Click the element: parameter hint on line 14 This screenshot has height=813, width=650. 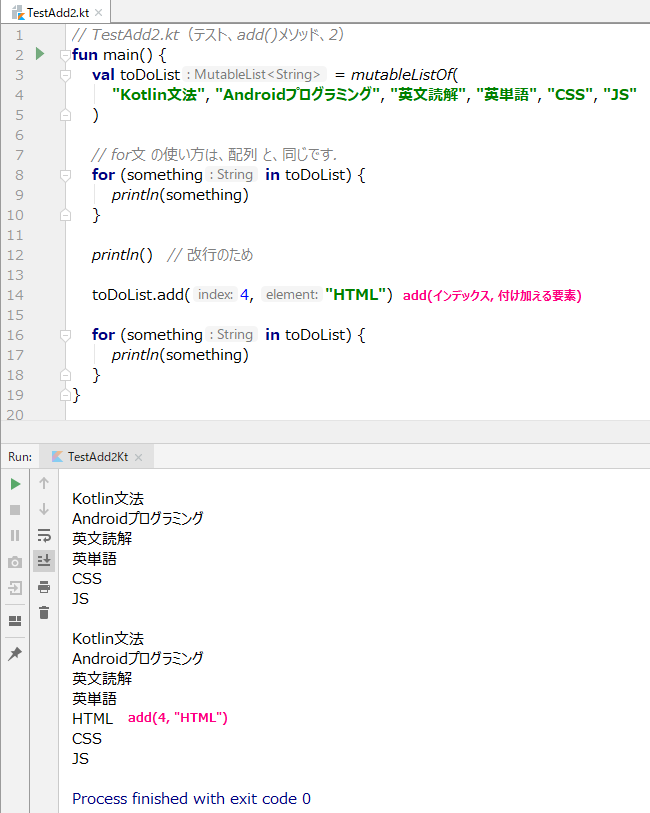[292, 295]
